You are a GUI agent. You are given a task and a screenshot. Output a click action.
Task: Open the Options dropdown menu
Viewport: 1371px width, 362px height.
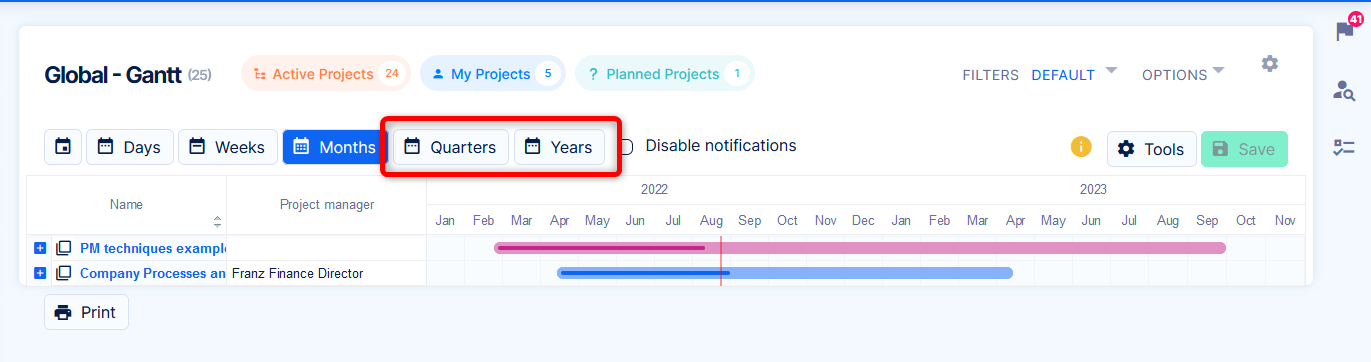(1184, 74)
